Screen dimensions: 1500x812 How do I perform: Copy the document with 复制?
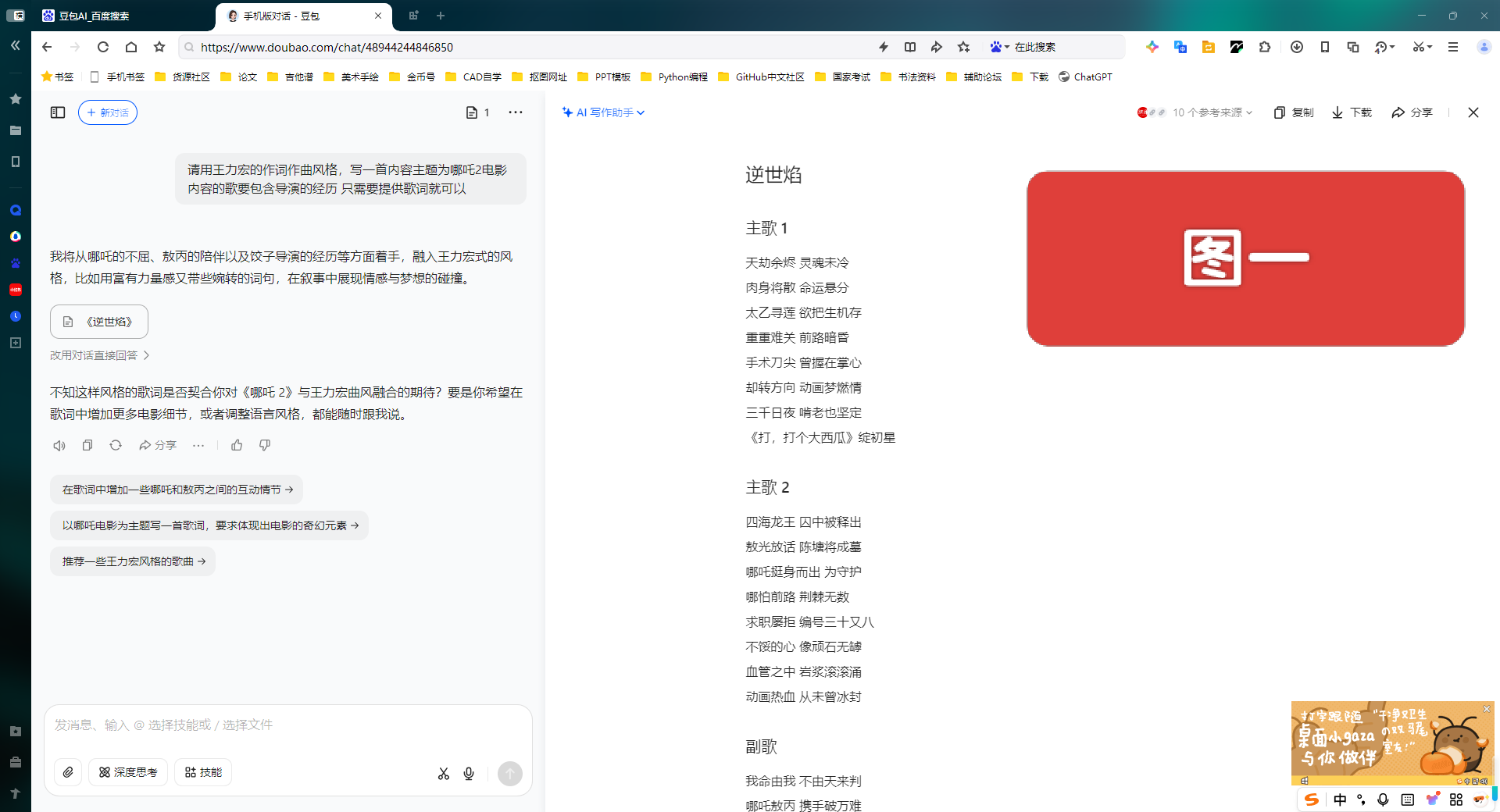pyautogui.click(x=1294, y=112)
